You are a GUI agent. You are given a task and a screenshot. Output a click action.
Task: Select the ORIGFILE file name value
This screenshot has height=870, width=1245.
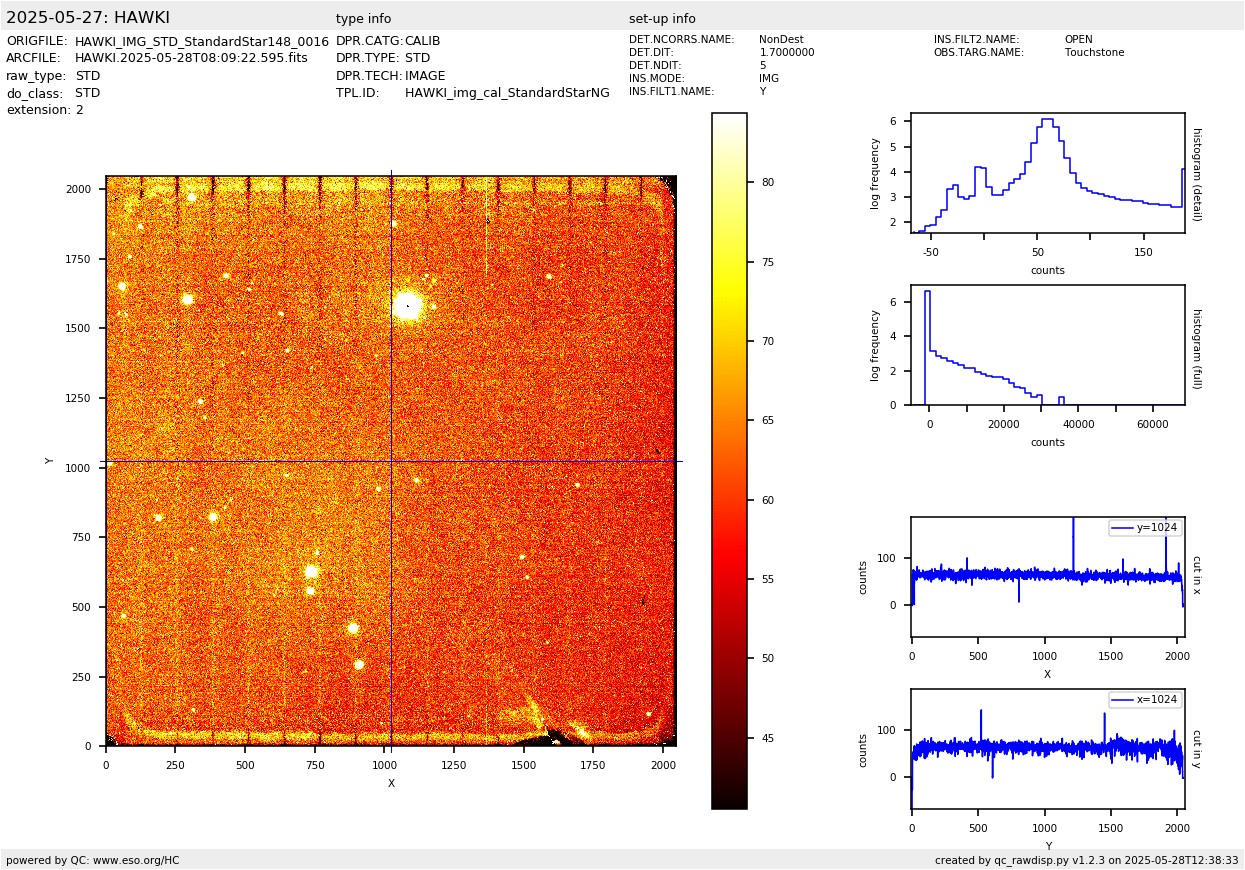(x=201, y=41)
